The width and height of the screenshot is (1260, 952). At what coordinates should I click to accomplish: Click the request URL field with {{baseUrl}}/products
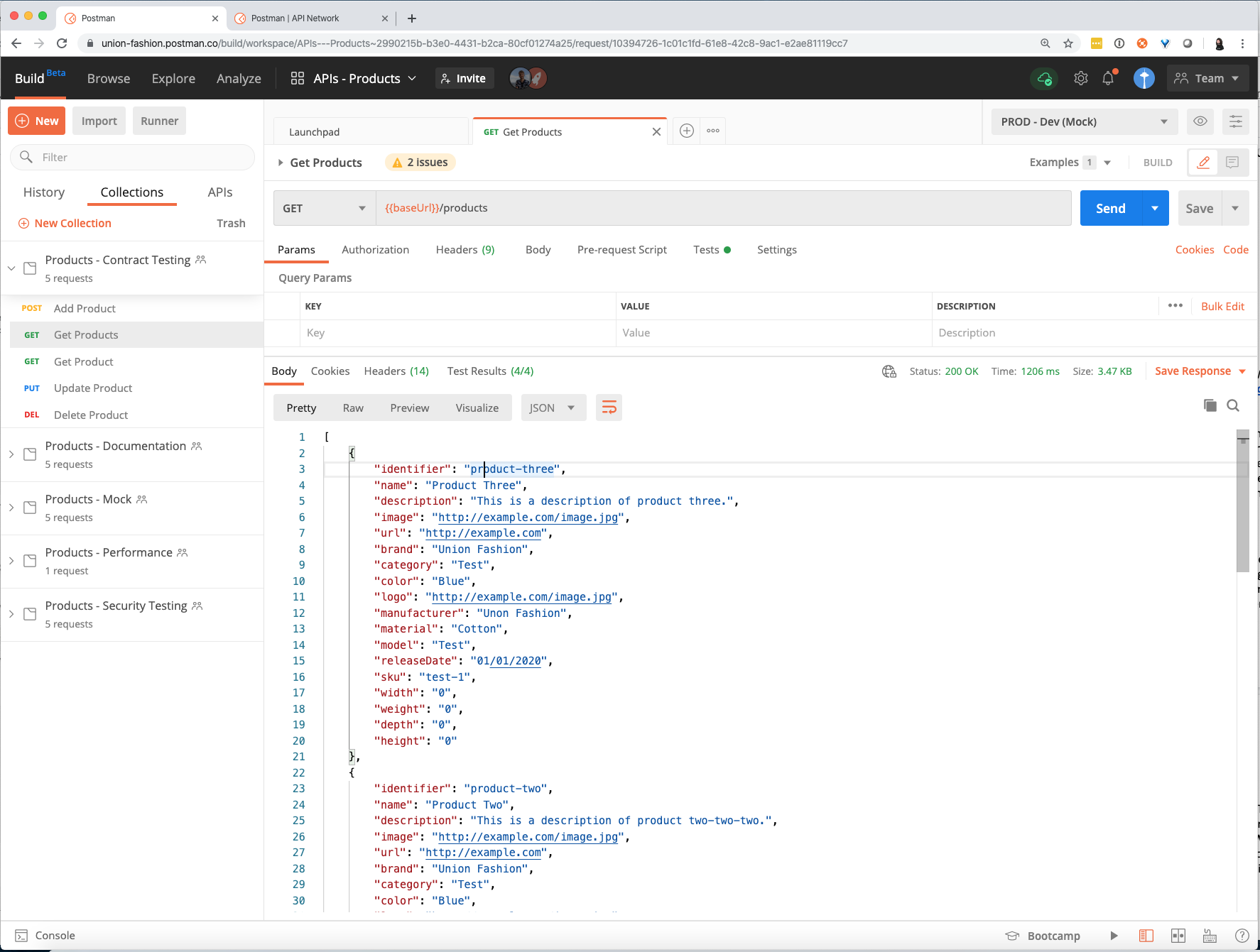click(723, 208)
